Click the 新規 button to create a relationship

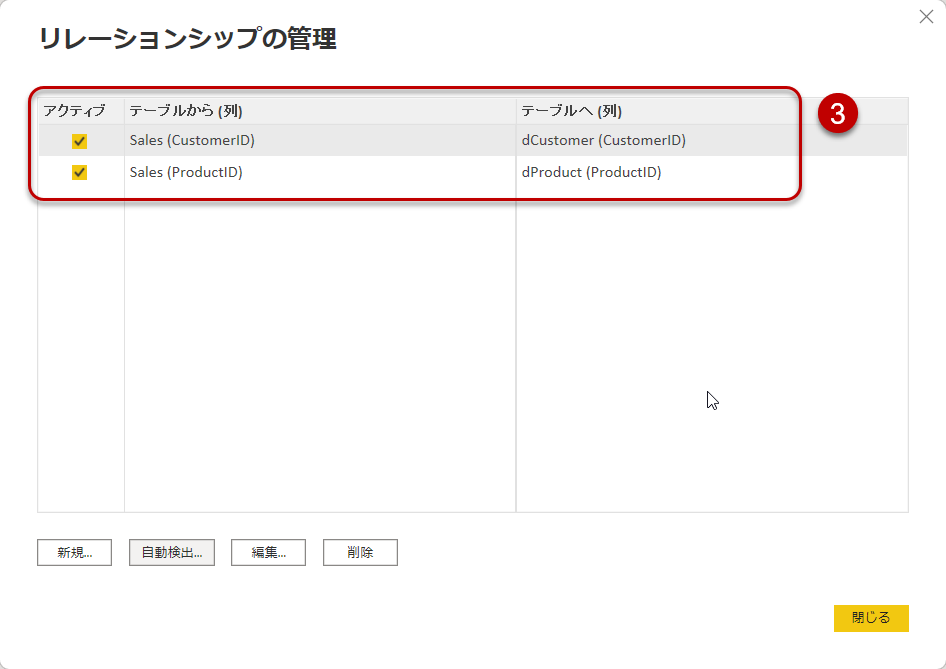(x=74, y=552)
